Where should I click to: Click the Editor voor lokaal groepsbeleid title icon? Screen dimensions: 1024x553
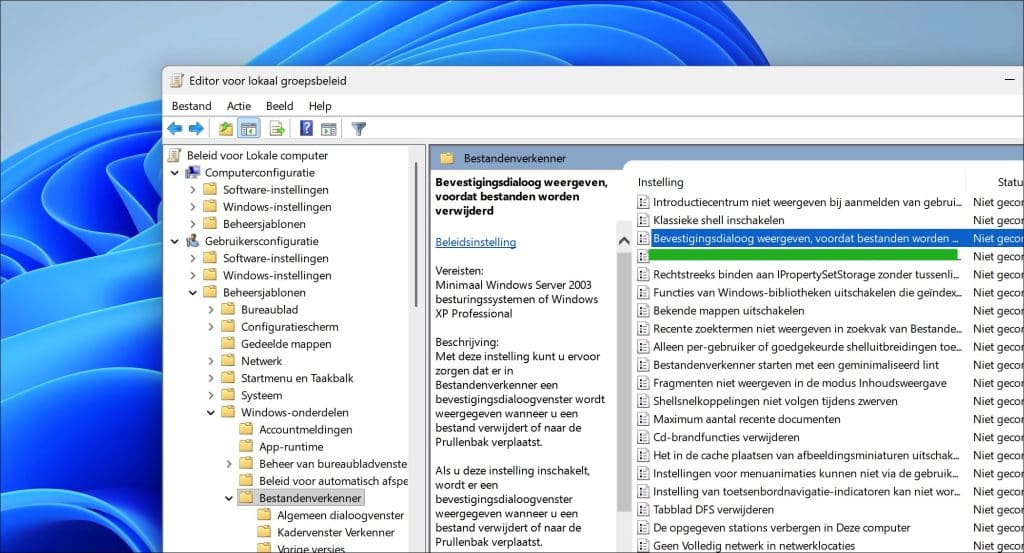pyautogui.click(x=177, y=80)
